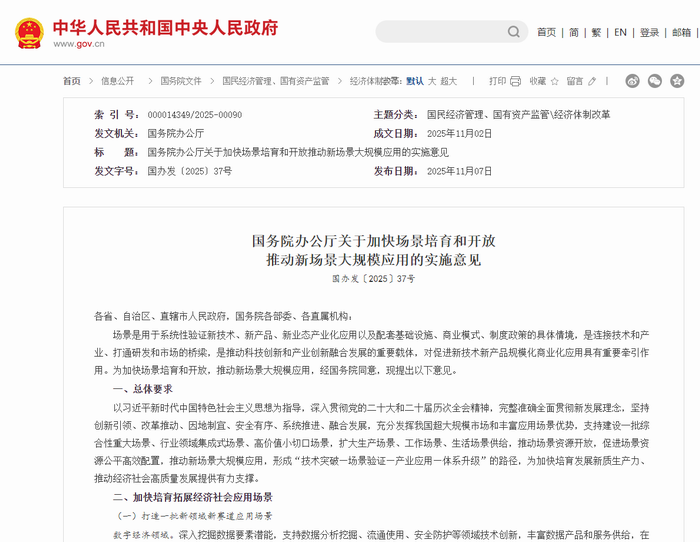
Task: Click 成文日期 value 2025年11月02日
Action: click(459, 133)
